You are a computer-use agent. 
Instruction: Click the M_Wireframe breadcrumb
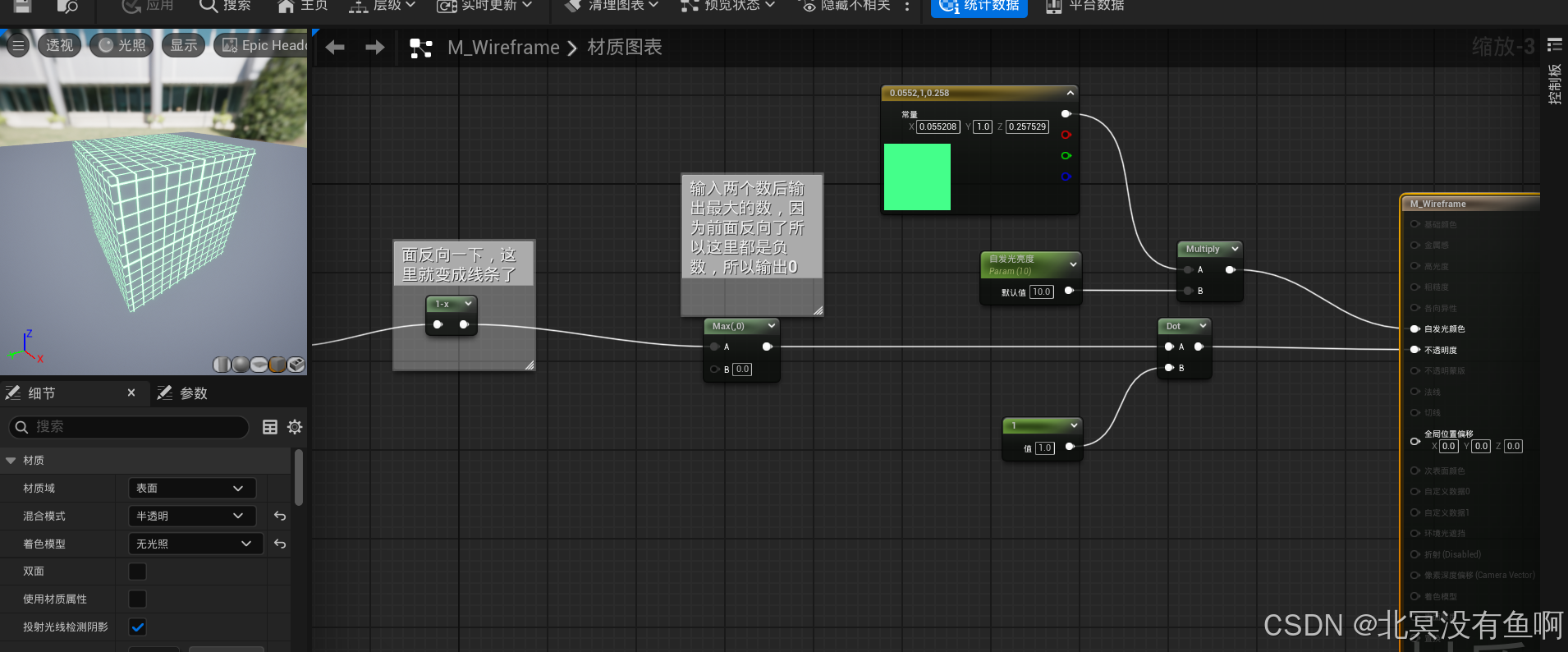pyautogui.click(x=503, y=48)
